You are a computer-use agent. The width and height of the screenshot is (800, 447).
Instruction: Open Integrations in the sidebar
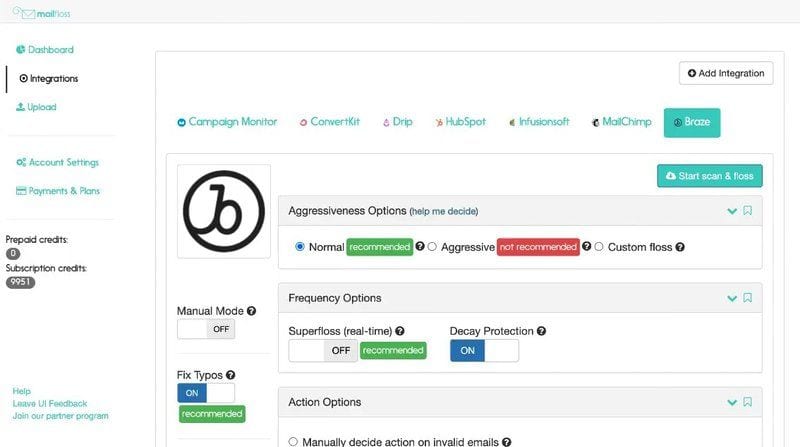[x=49, y=78]
